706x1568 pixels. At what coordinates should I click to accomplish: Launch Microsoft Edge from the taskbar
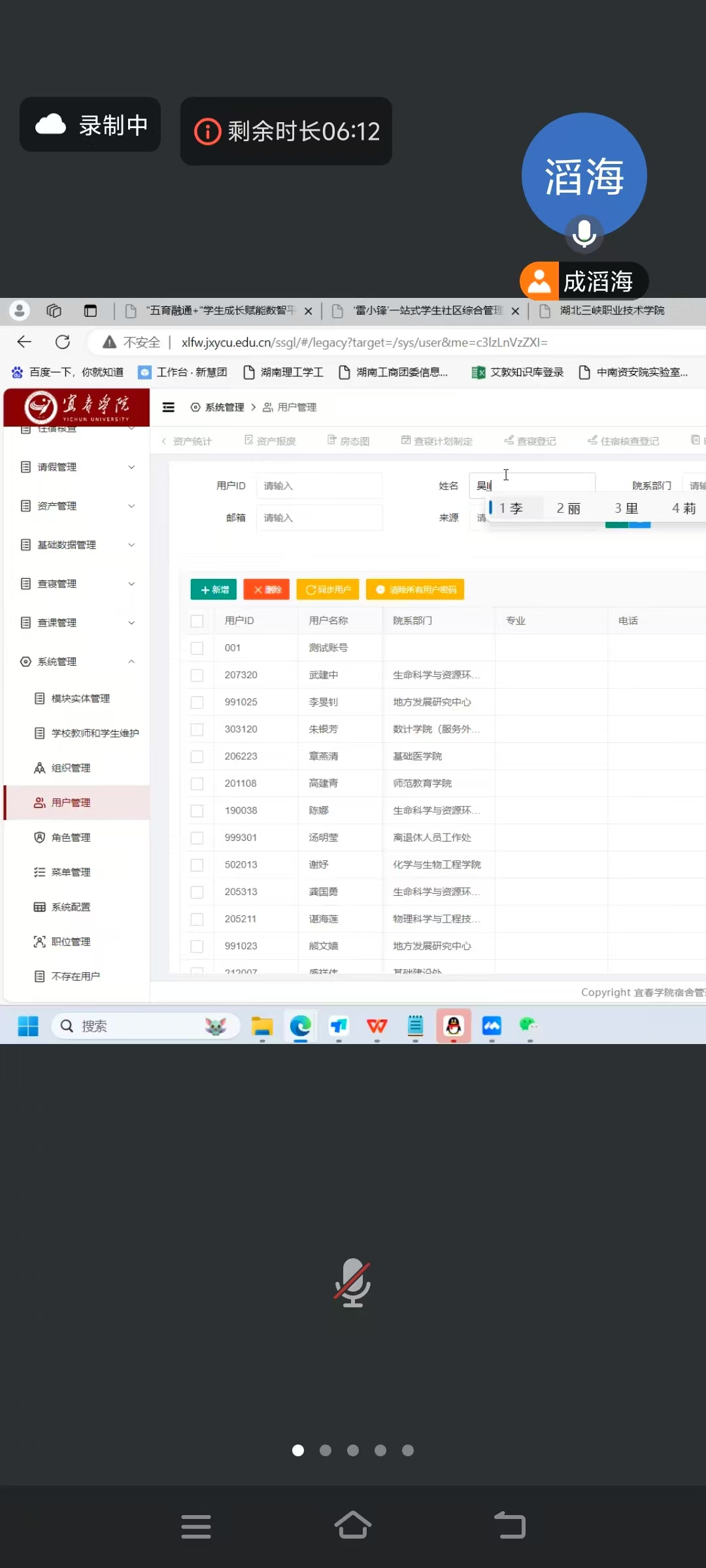click(x=300, y=1026)
